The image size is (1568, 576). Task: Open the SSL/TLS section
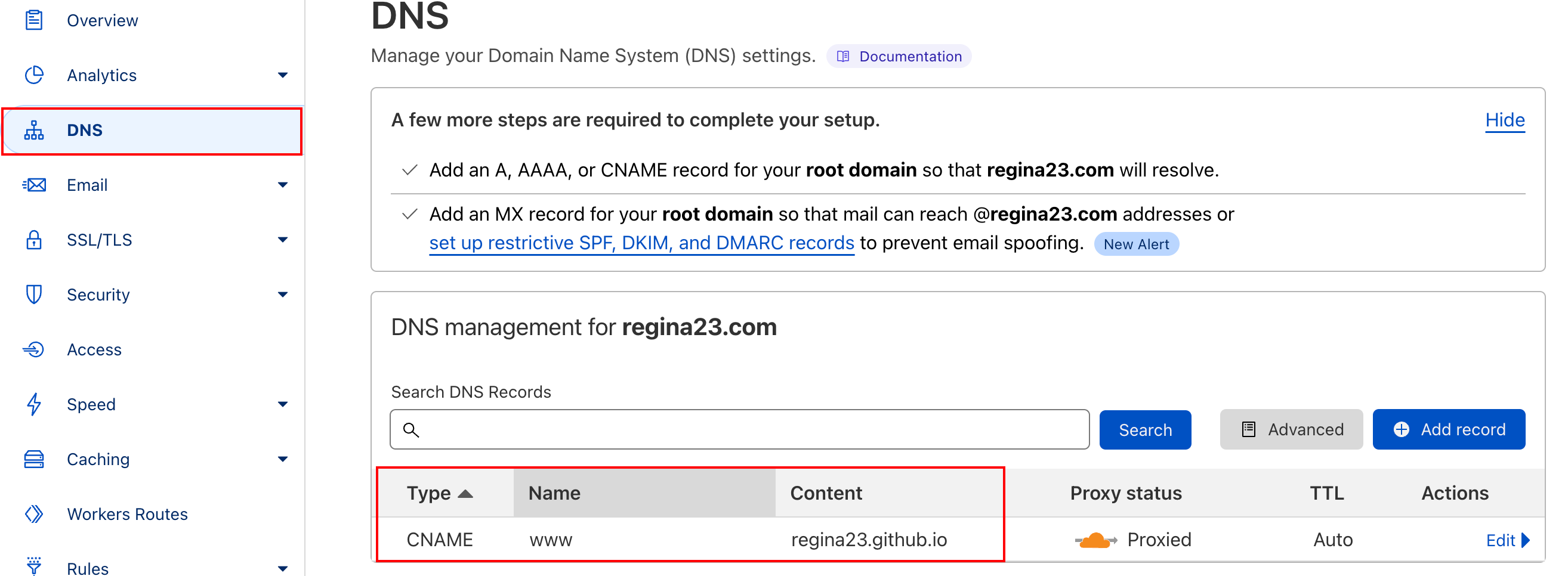pyautogui.click(x=99, y=240)
